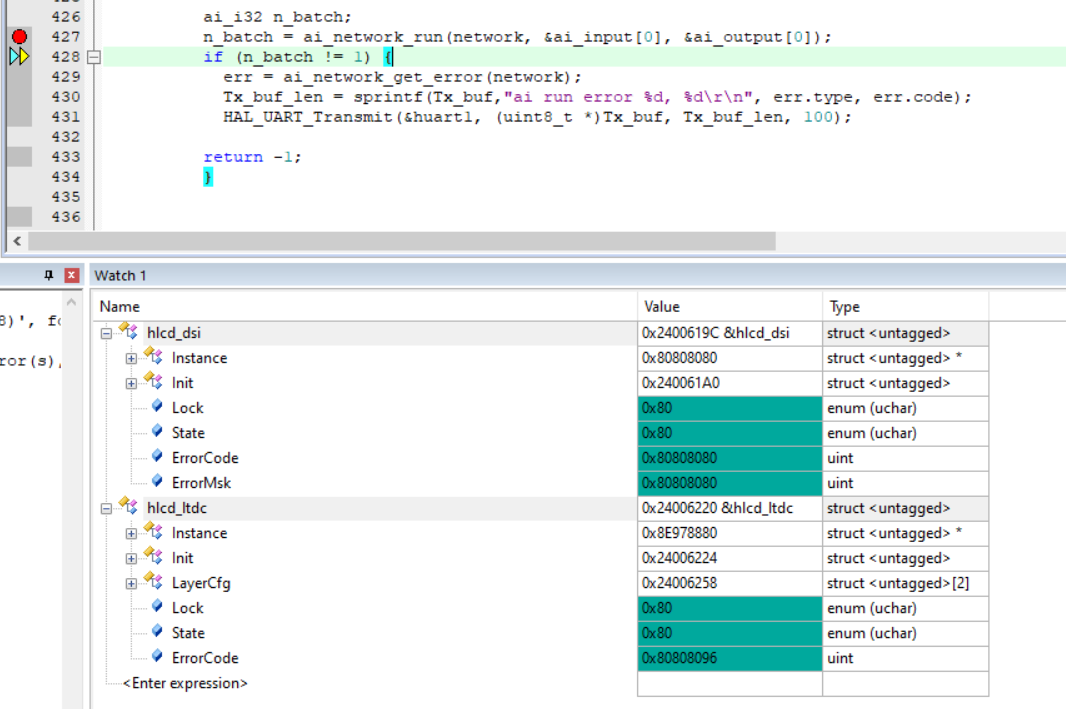Click the red breakpoint on line 427
The height and width of the screenshot is (709, 1066).
click(18, 36)
